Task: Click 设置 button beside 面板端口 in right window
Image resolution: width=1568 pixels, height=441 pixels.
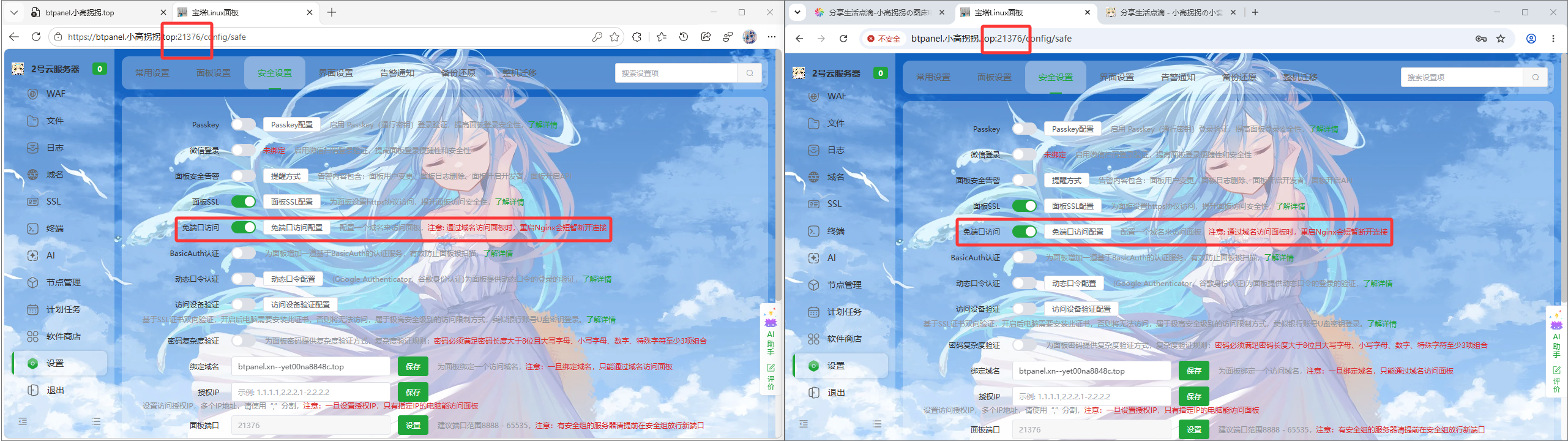Action: click(1194, 429)
